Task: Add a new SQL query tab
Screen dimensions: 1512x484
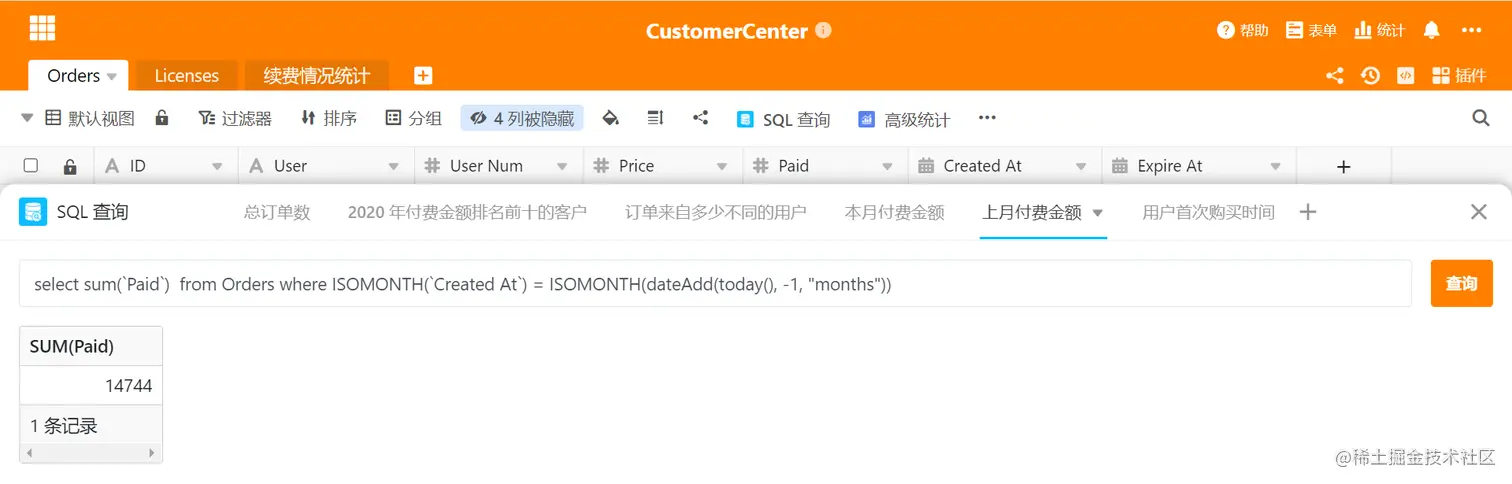Action: click(x=1307, y=212)
